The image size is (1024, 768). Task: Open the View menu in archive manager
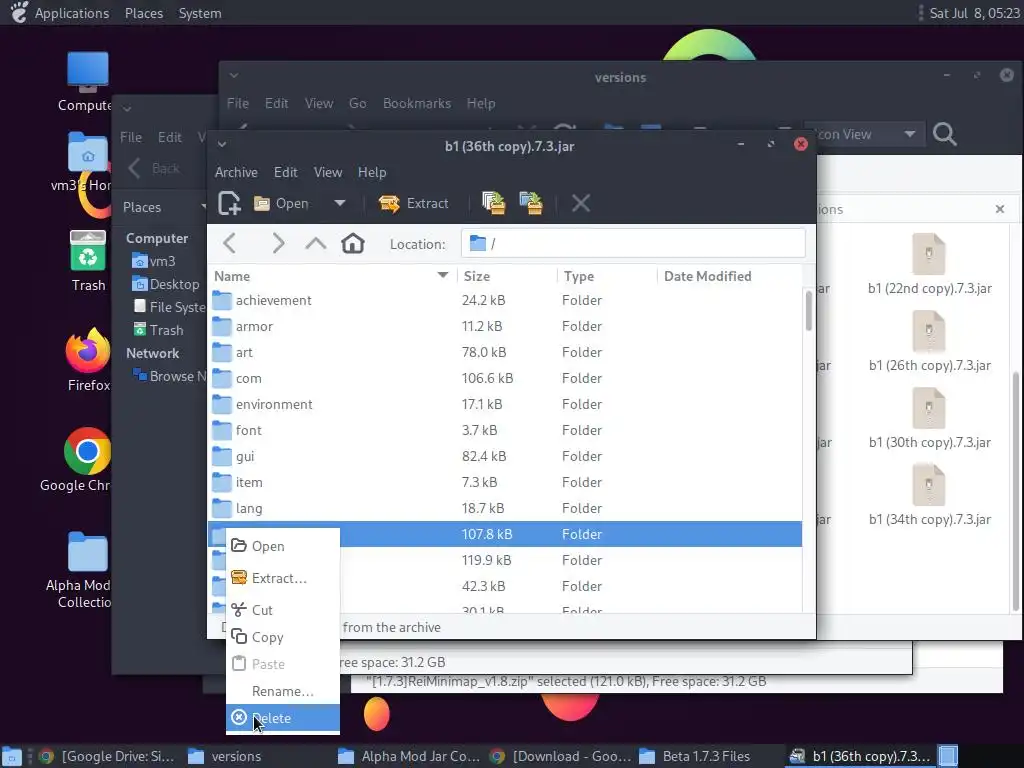328,172
